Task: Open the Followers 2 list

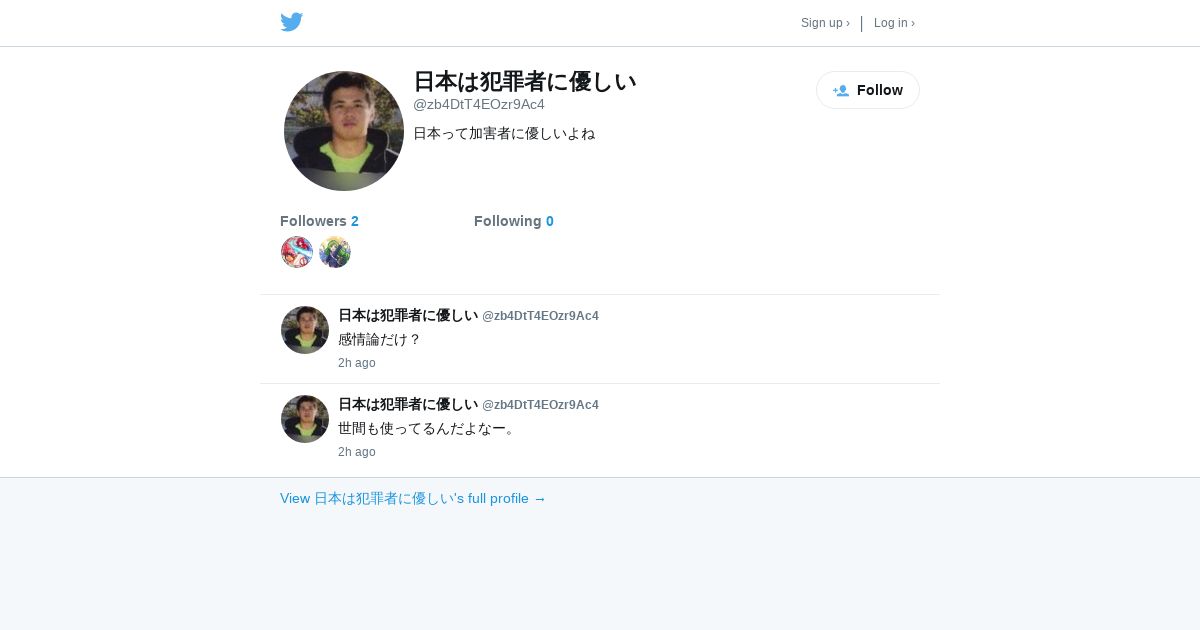Action: point(319,221)
